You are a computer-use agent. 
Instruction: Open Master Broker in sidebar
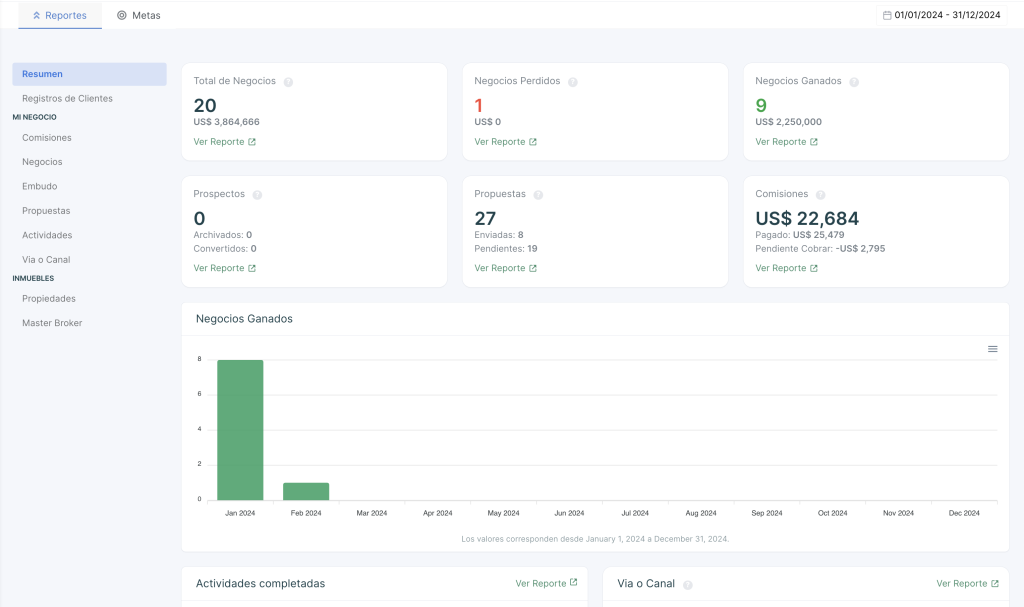click(x=52, y=323)
